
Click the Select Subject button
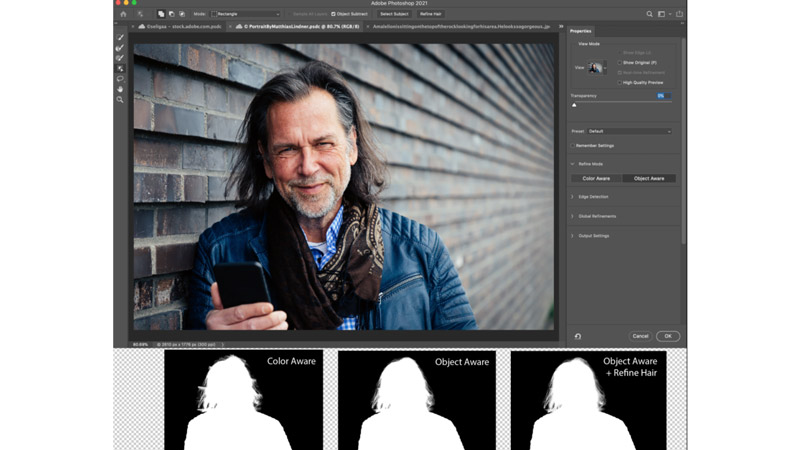[394, 14]
